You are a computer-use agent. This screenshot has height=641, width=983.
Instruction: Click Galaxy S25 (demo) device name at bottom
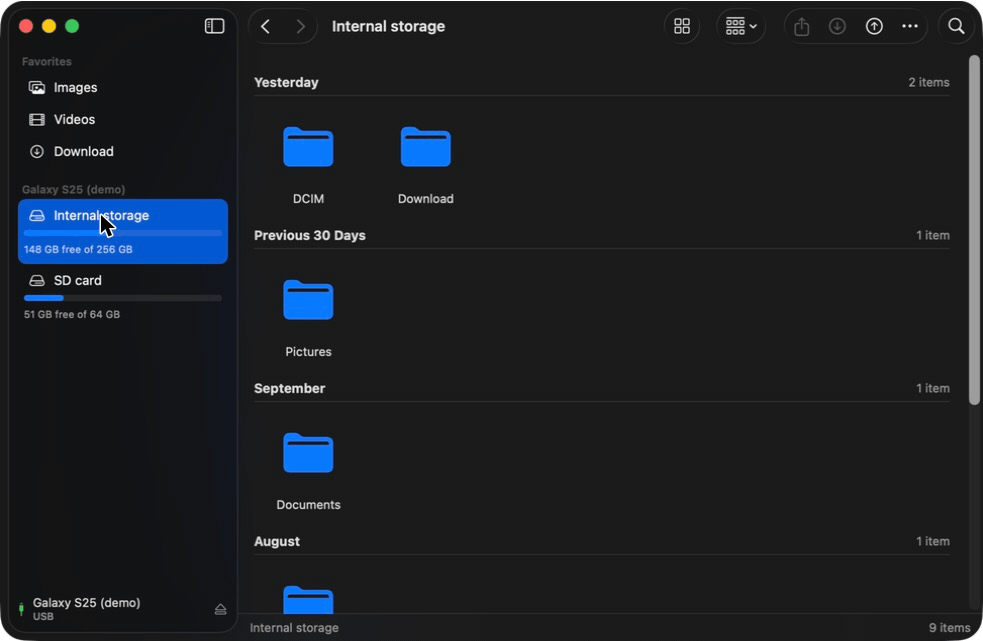point(87,603)
